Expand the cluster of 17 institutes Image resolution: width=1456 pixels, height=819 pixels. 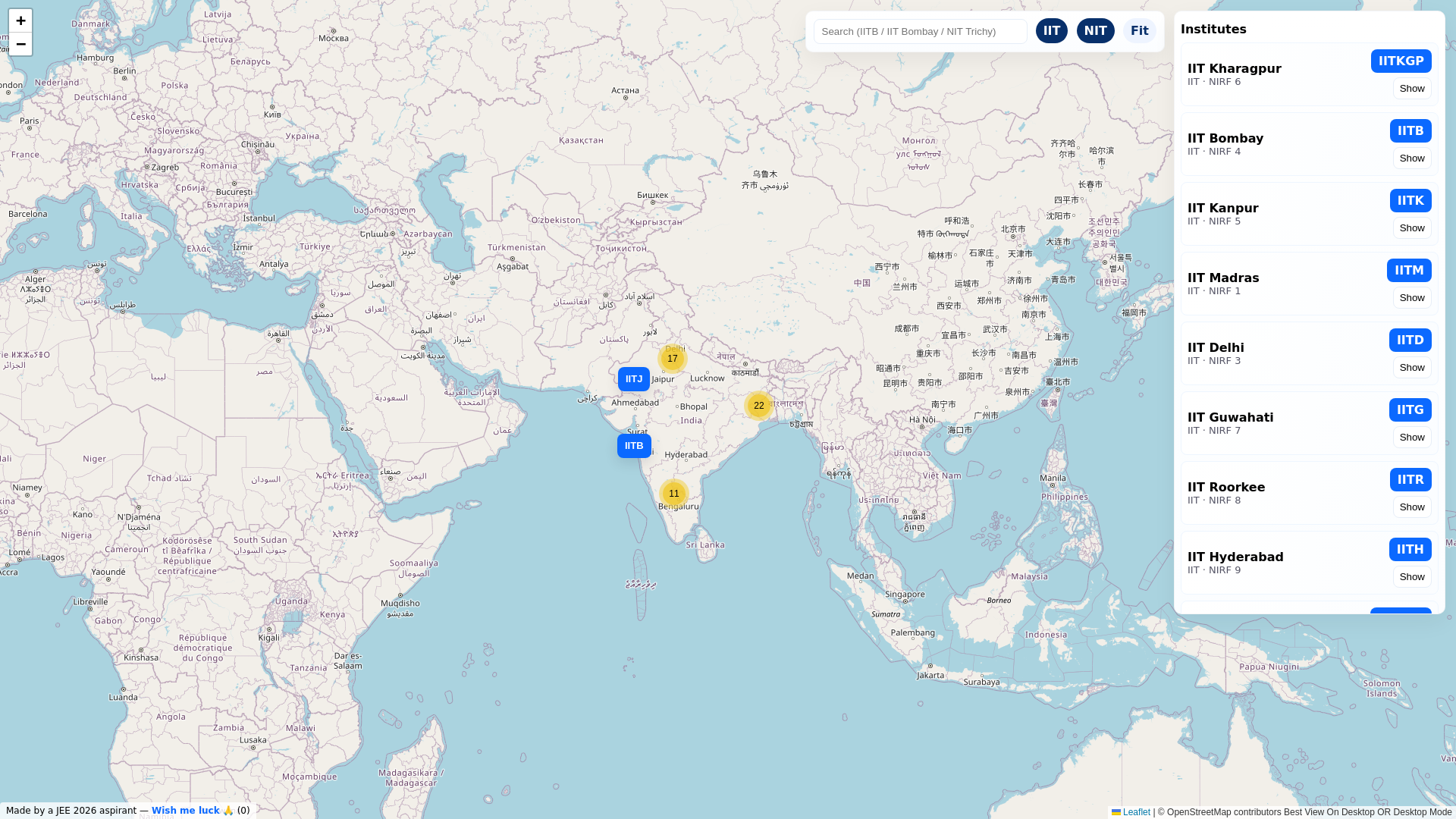point(673,359)
